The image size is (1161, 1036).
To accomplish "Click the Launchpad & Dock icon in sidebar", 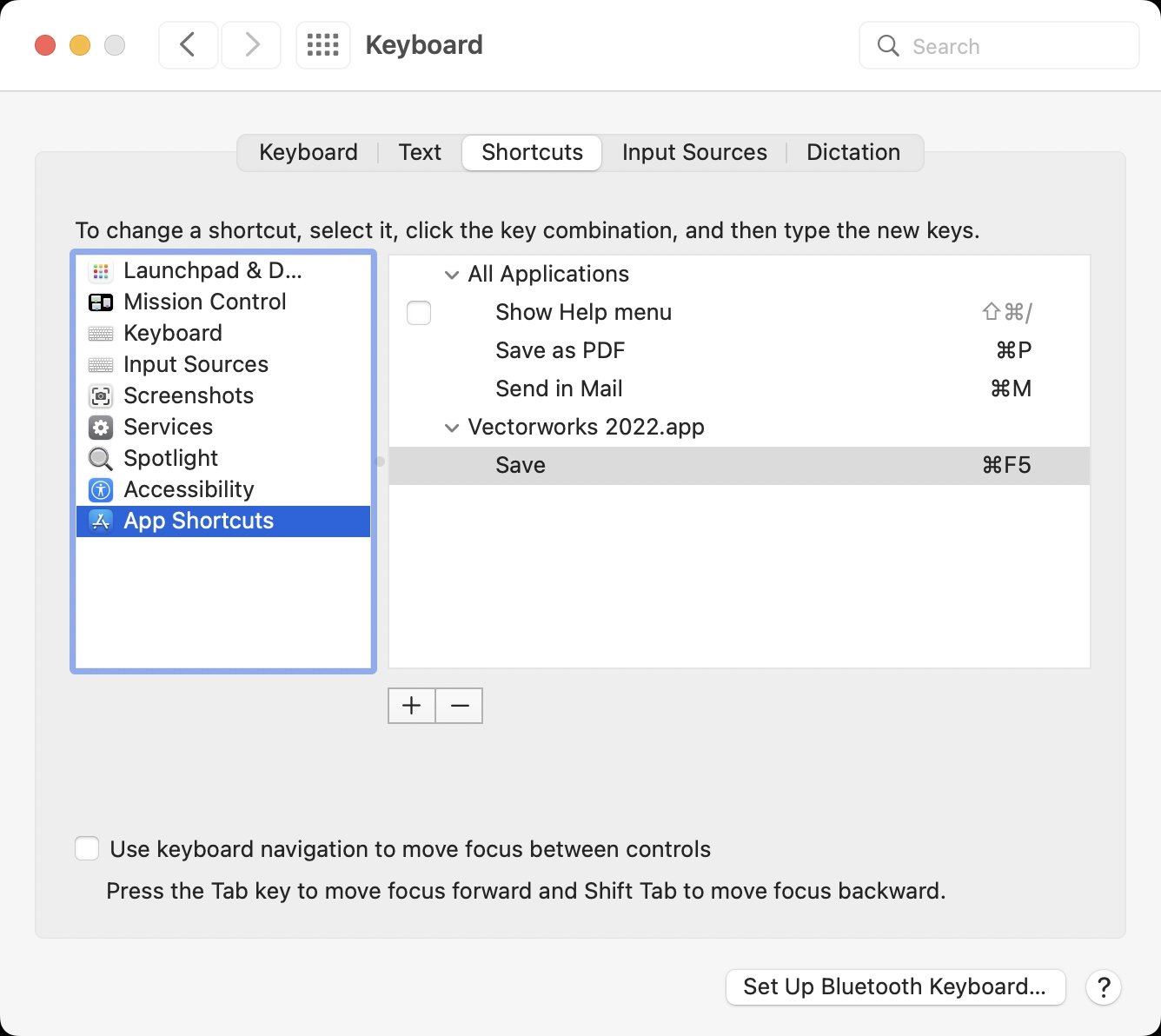I will click(101, 271).
